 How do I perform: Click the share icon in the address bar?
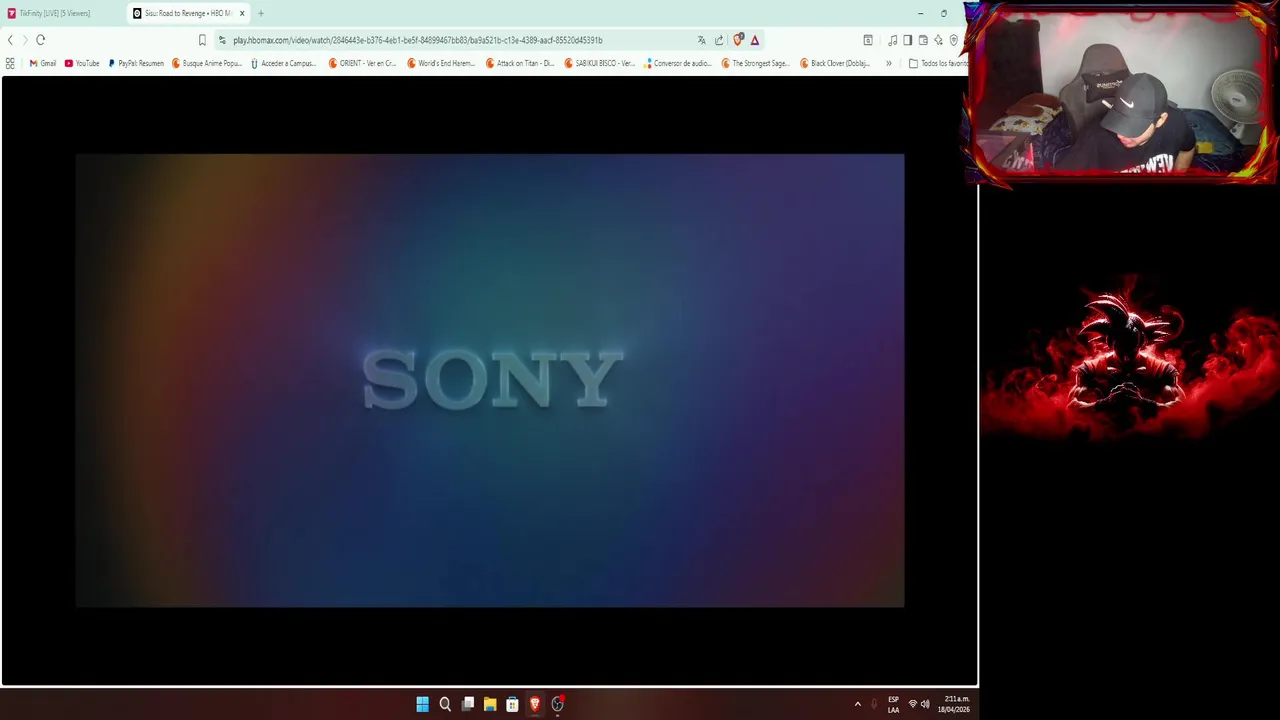pyautogui.click(x=719, y=40)
